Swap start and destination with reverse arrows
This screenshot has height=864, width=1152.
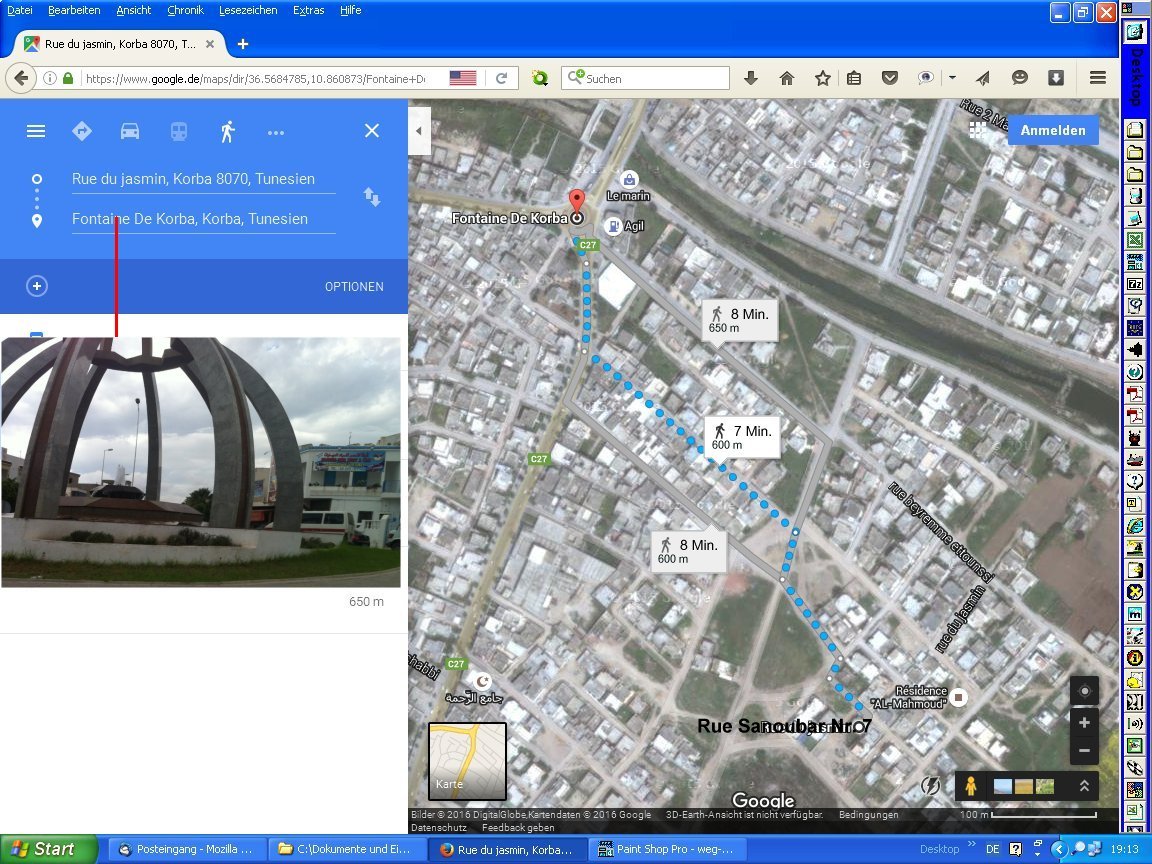tap(372, 197)
